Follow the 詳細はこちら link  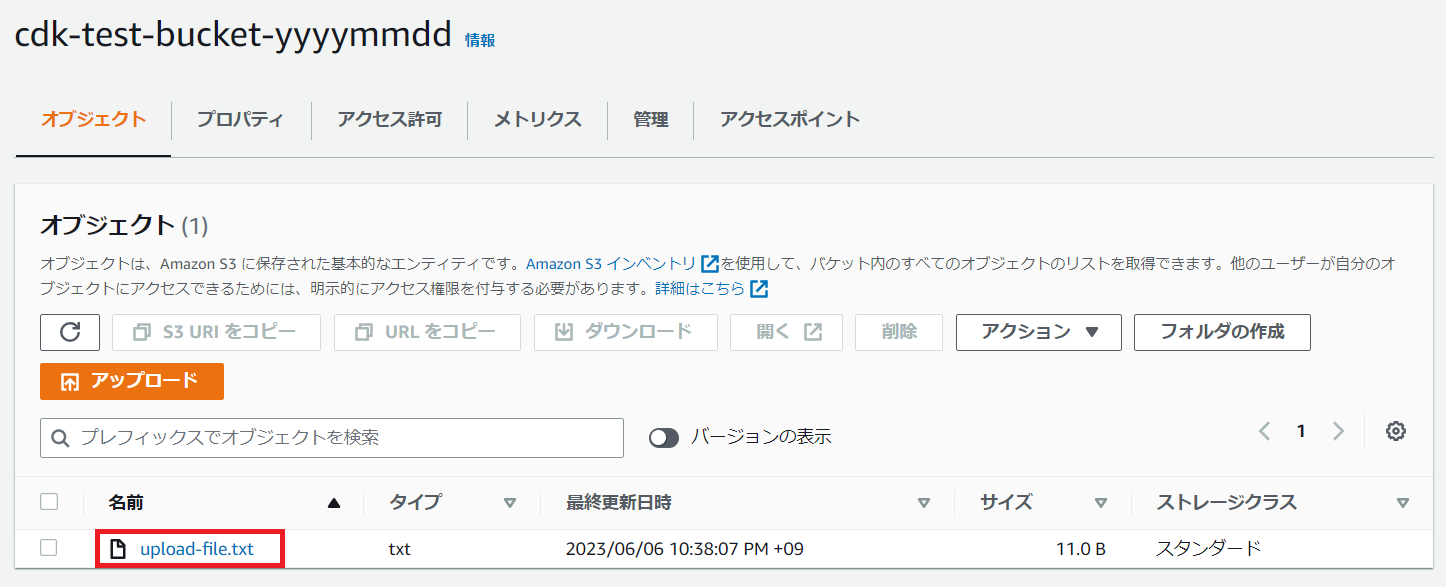click(700, 289)
